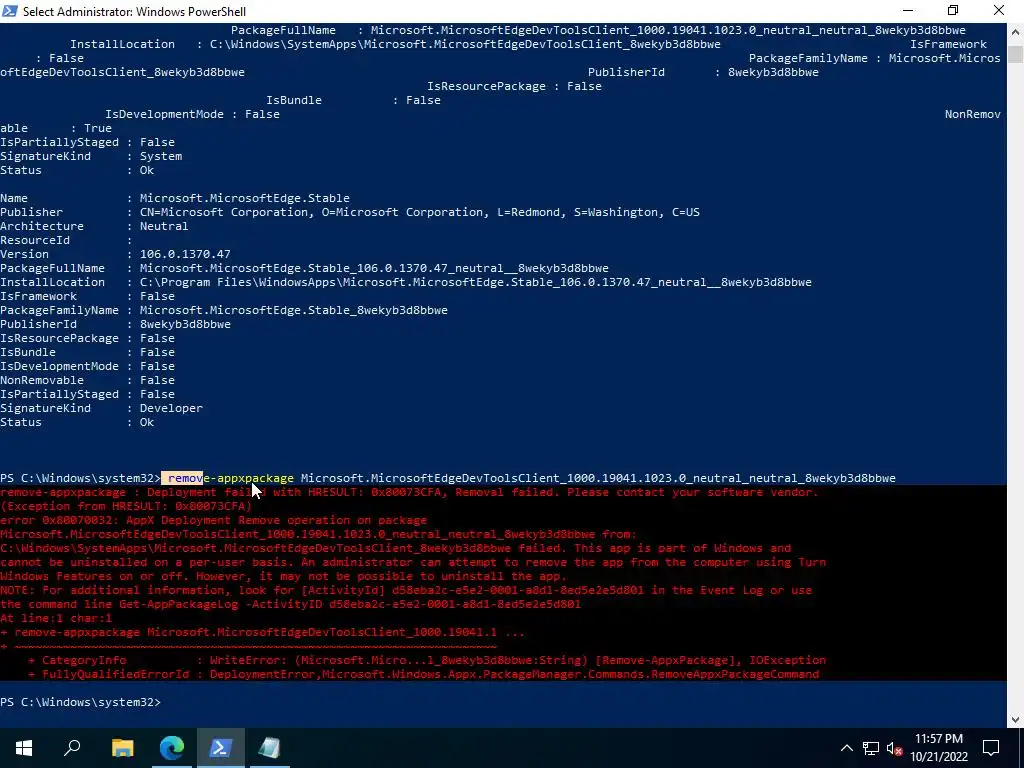This screenshot has width=1024, height=768.
Task: Click version value 106.0.1370.47
Action: (x=185, y=254)
